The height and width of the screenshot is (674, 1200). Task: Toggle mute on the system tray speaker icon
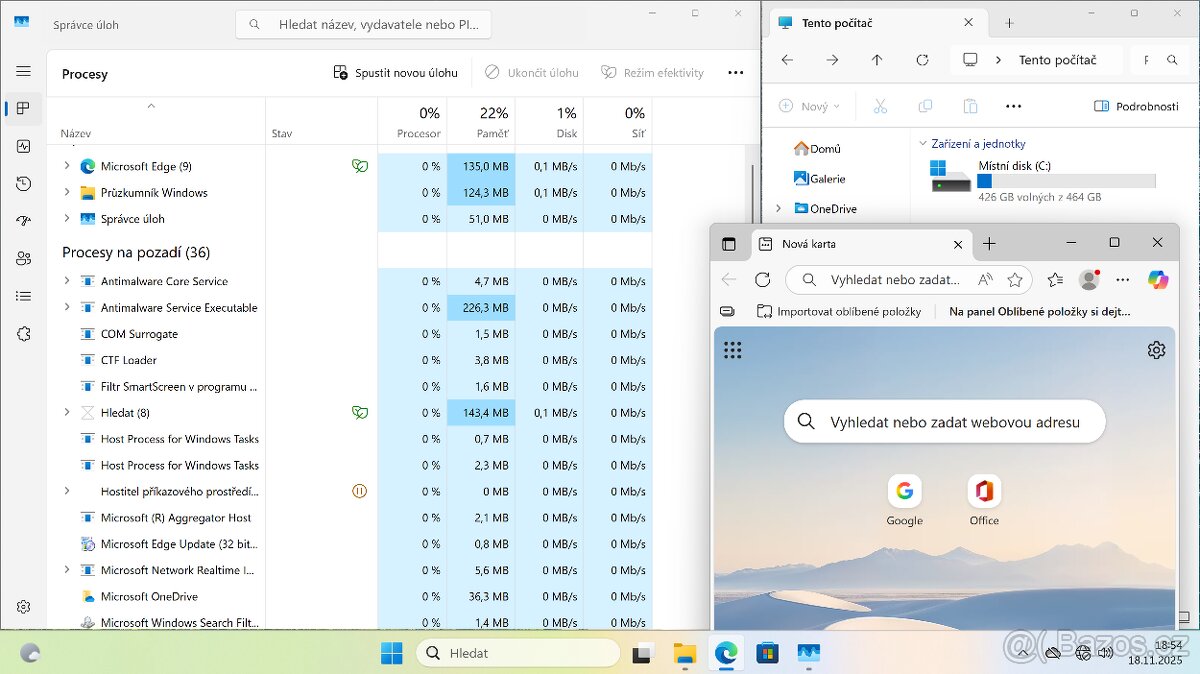[1106, 653]
